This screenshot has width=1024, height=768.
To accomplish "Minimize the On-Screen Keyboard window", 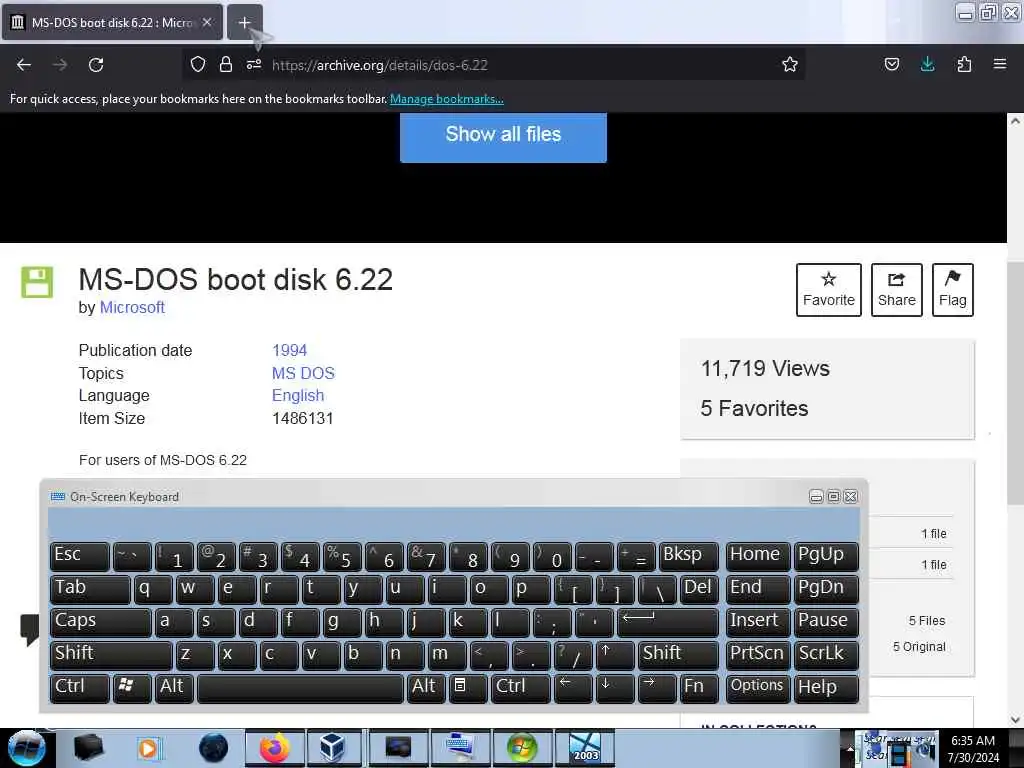I will pyautogui.click(x=816, y=497).
